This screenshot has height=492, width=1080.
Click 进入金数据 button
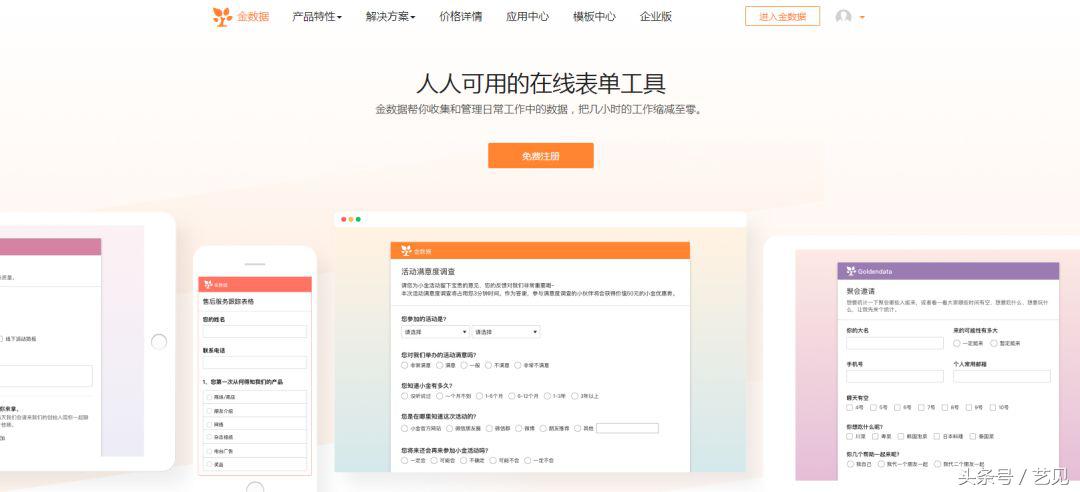coord(782,17)
